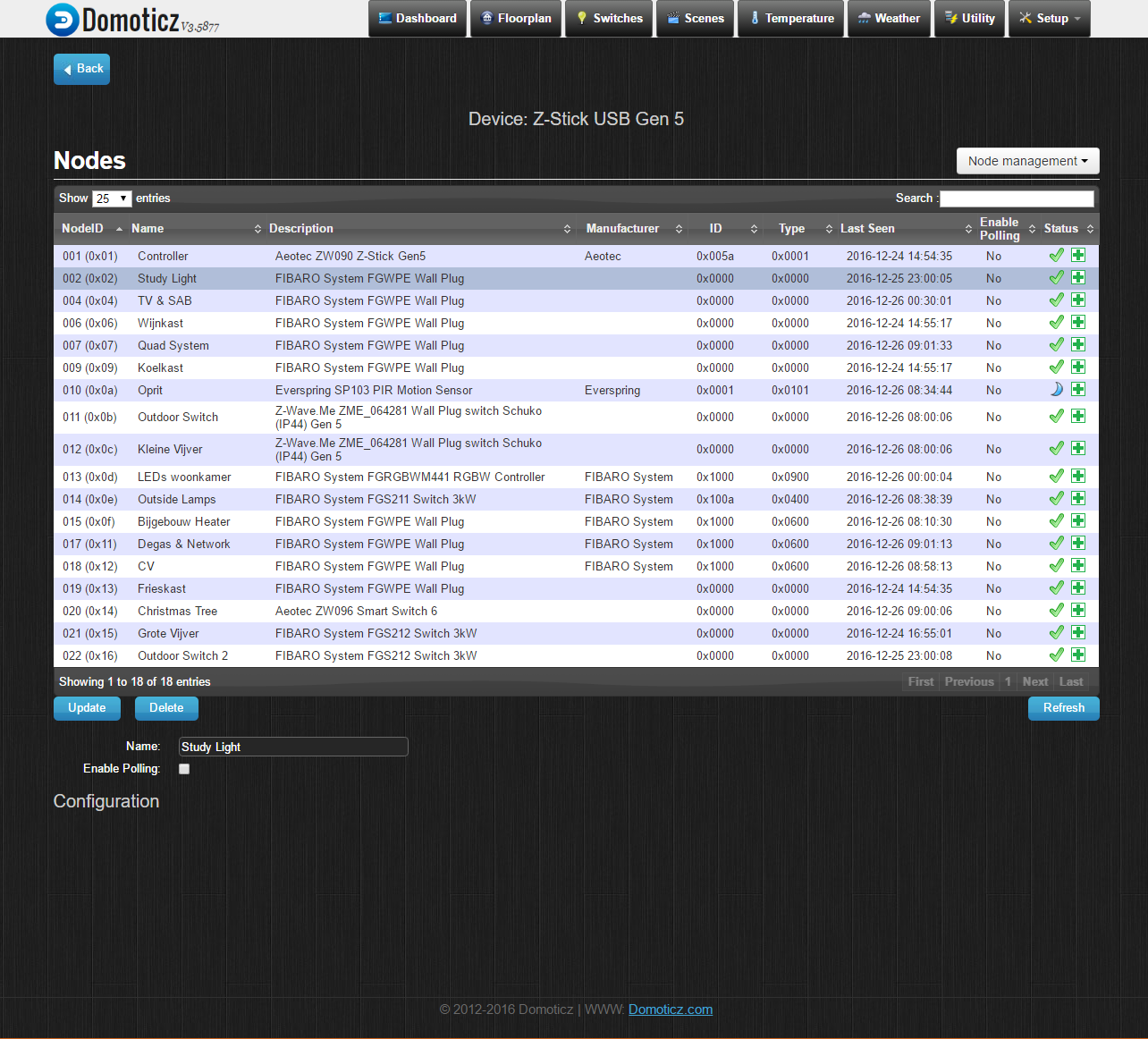Click the Delete button
Viewport: 1148px width, 1039px height.
tap(166, 708)
